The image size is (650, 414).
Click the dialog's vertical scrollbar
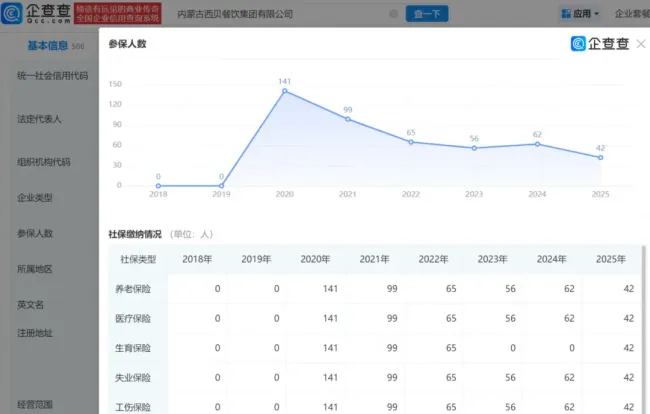[644, 329]
